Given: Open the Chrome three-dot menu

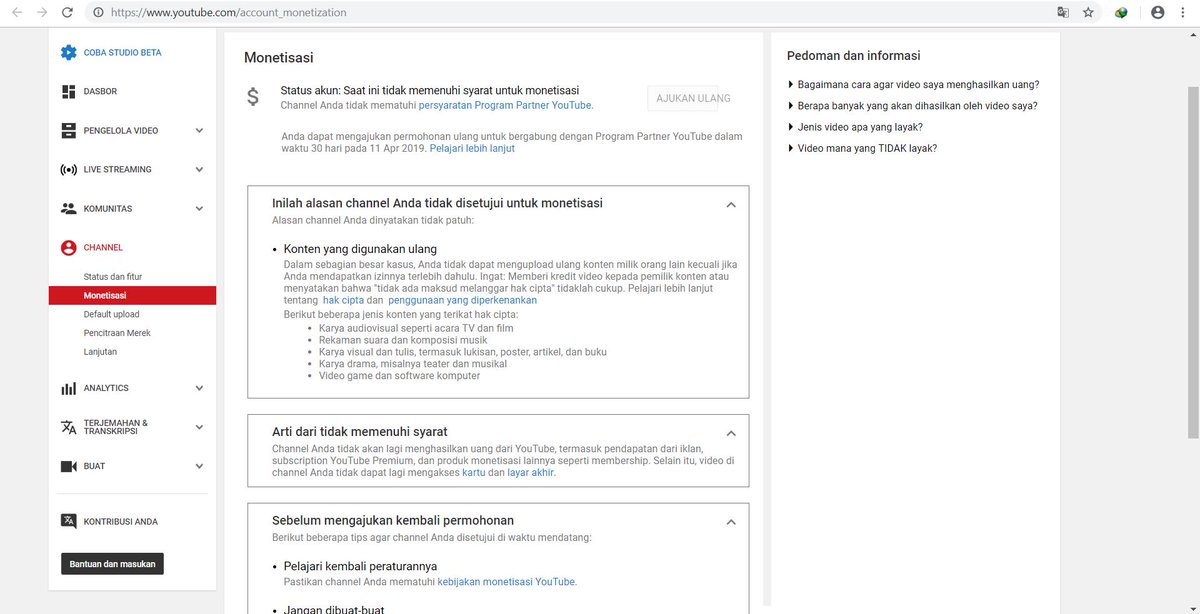Looking at the screenshot, I should click(x=1183, y=13).
